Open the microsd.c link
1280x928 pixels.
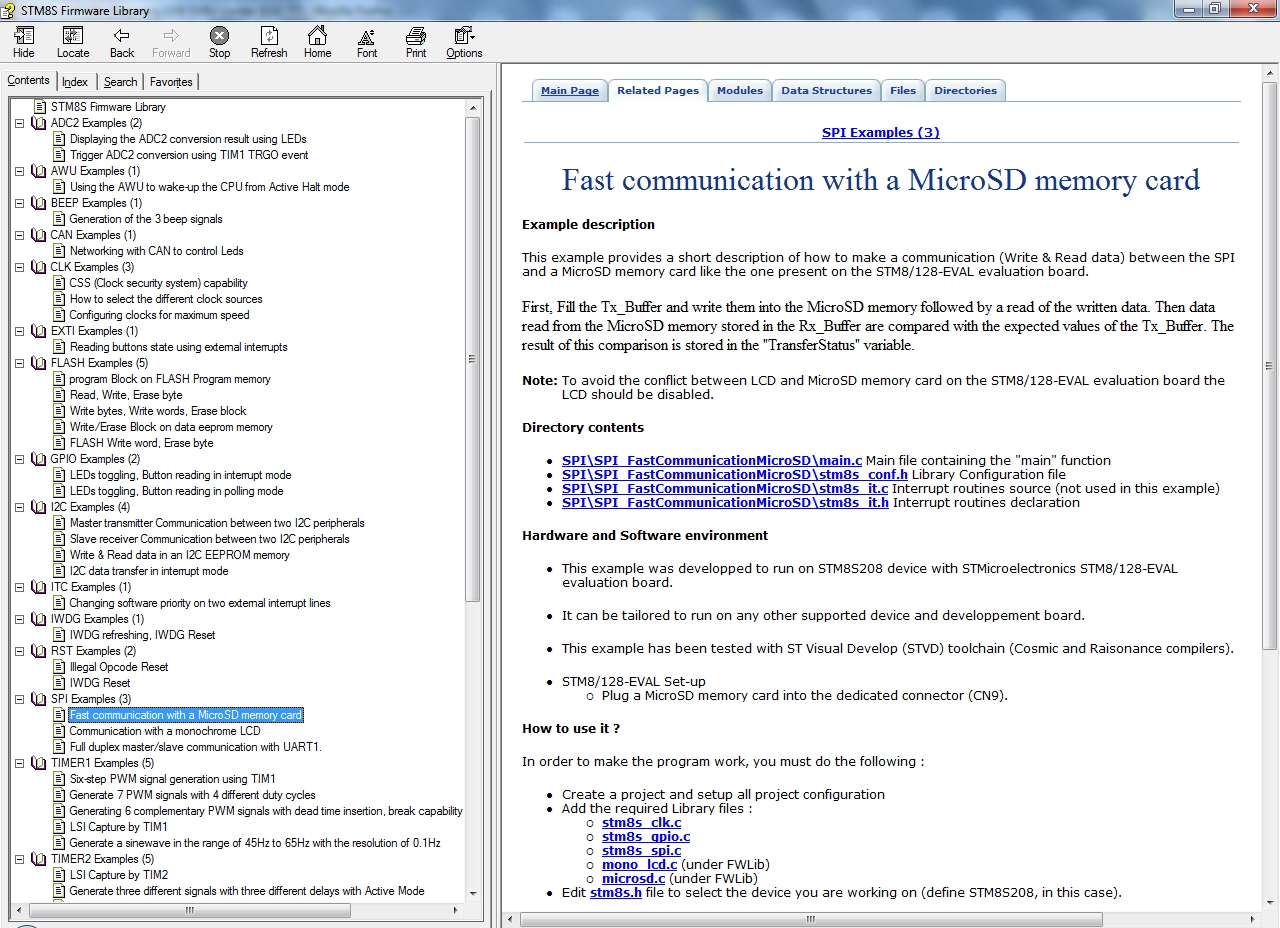[633, 879]
